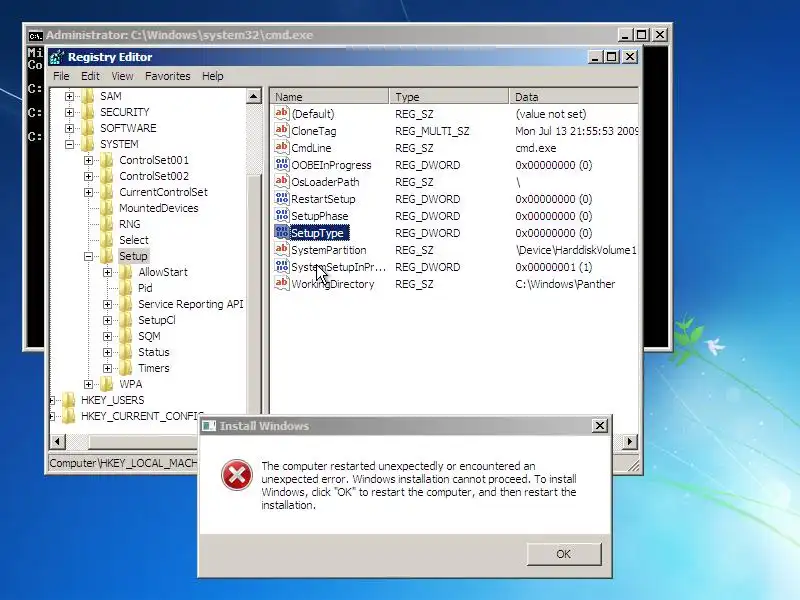Open the View menu
Image resolution: width=800 pixels, height=600 pixels.
[x=122, y=76]
